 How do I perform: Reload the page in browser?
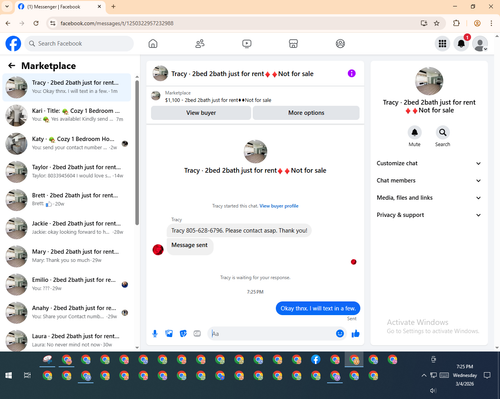tap(36, 23)
